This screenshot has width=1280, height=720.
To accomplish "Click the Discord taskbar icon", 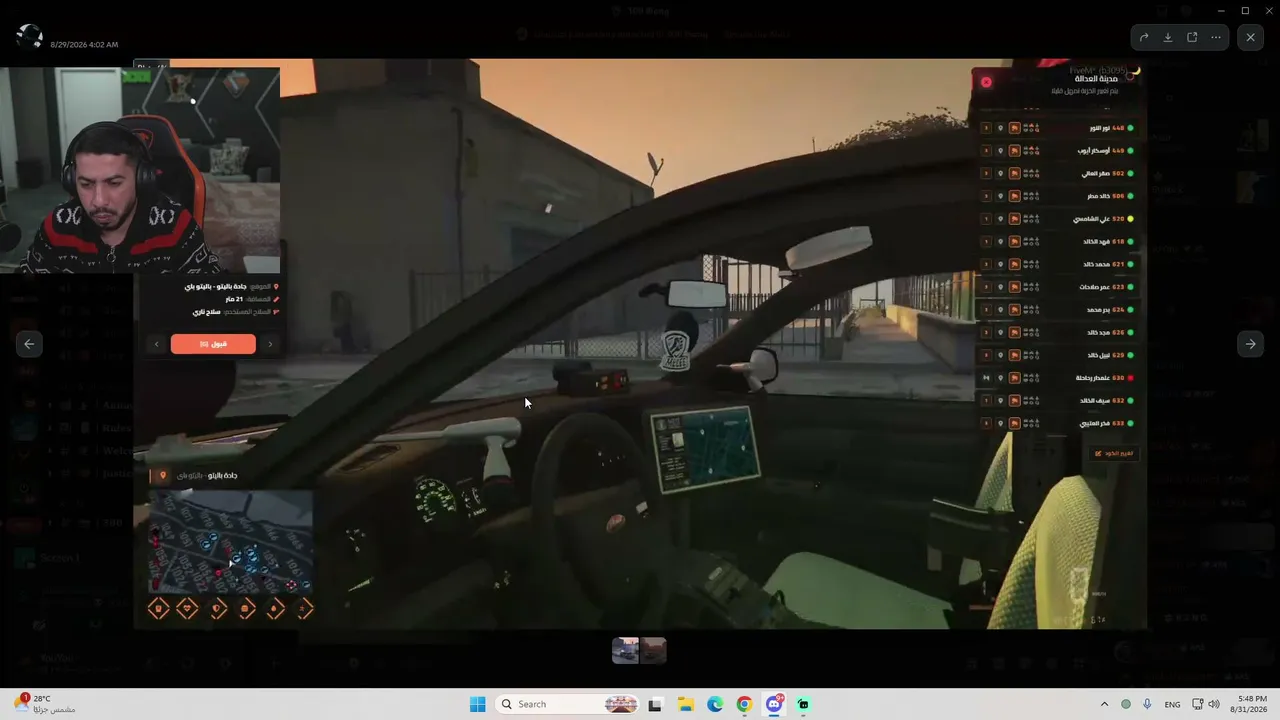I will pos(774,704).
